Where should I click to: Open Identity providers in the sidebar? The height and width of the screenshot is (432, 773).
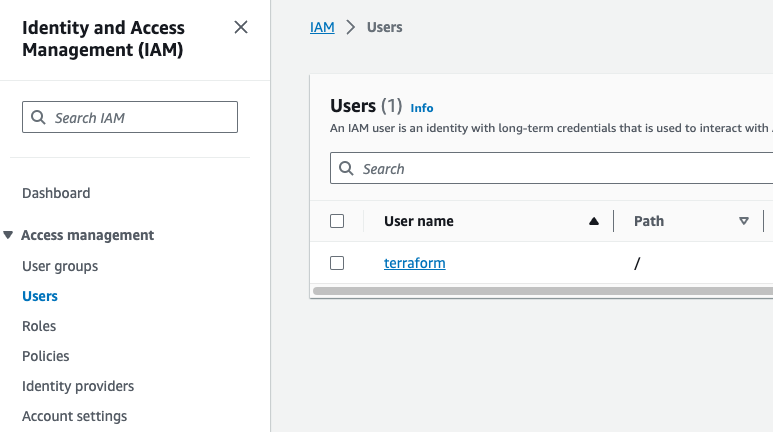coord(78,386)
